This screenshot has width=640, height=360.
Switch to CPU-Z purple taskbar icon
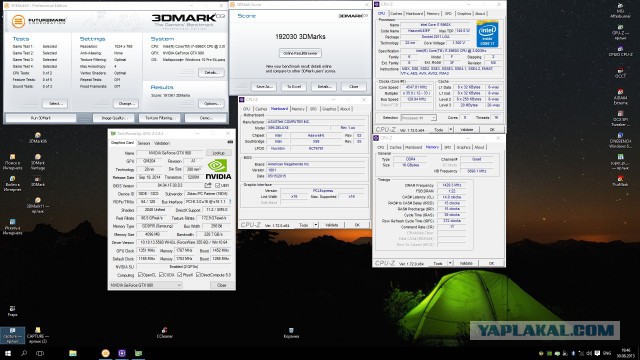[122, 353]
